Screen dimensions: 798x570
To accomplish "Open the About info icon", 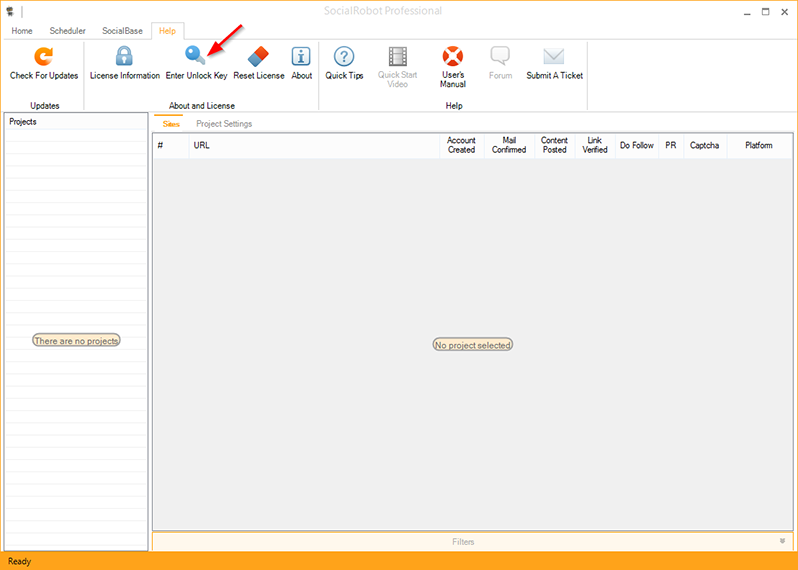I will coord(301,56).
